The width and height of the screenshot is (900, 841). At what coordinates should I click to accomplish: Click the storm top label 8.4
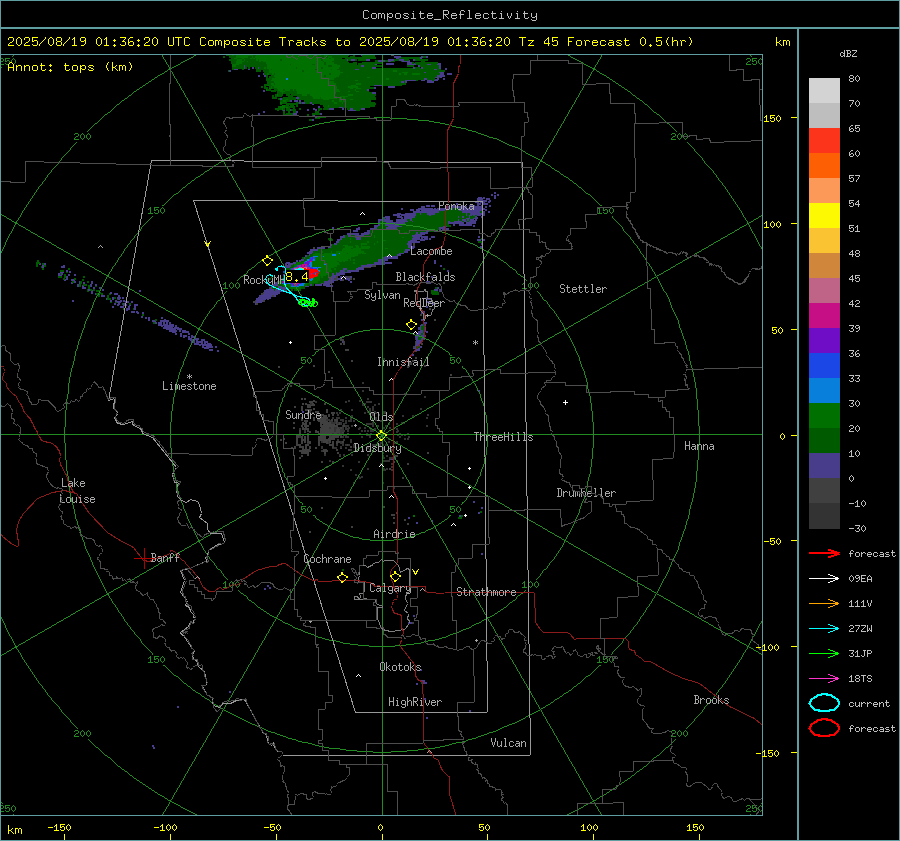[297, 277]
